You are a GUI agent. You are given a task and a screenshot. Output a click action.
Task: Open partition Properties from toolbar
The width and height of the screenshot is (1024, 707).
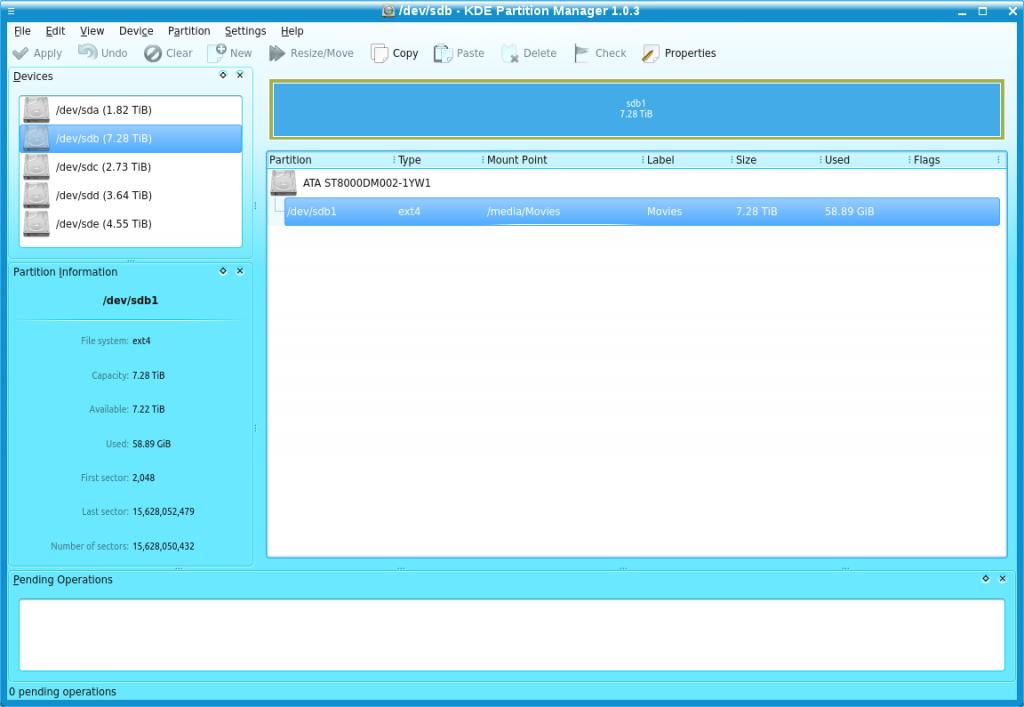coord(651,53)
